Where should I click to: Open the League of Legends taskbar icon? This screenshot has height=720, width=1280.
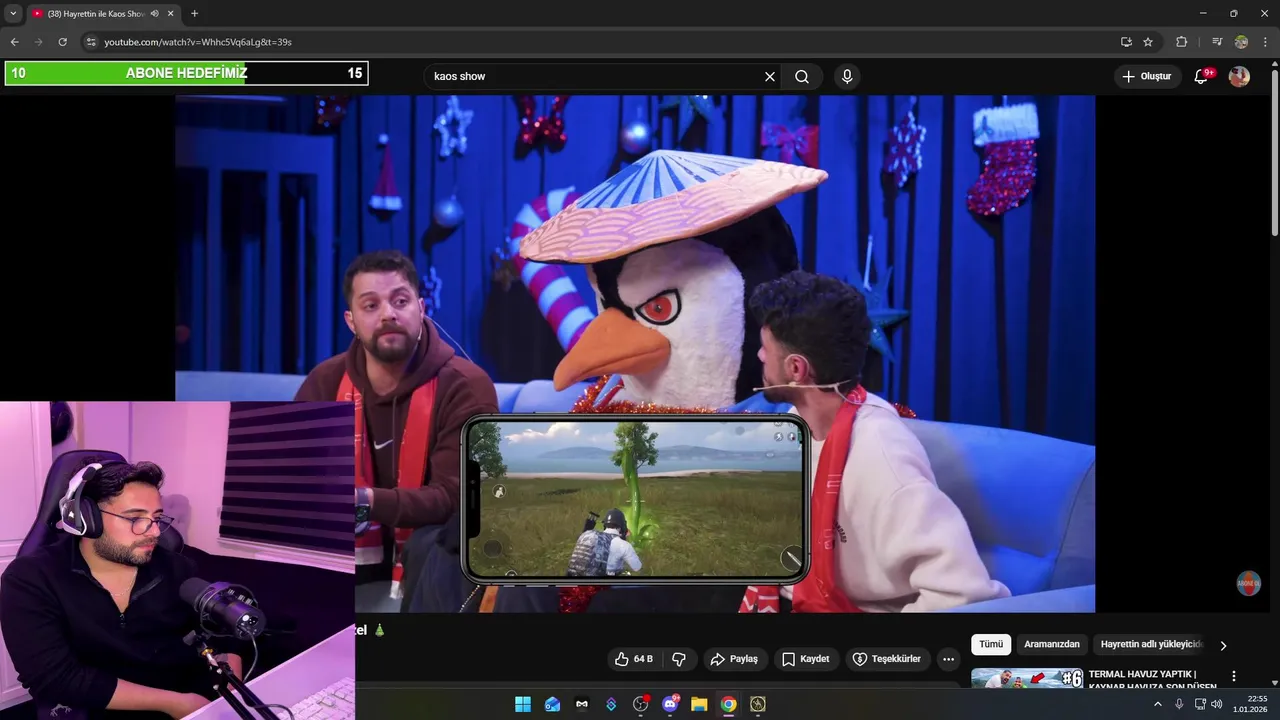[758, 704]
